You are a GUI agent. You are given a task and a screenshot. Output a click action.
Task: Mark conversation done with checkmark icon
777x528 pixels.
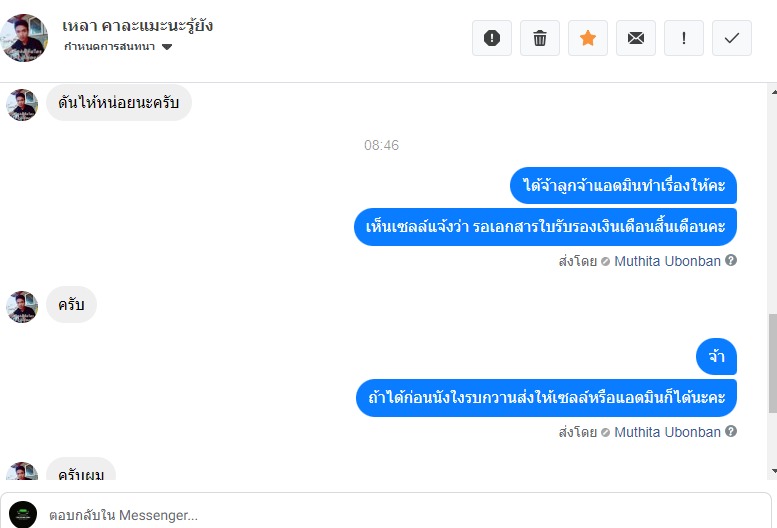(732, 38)
